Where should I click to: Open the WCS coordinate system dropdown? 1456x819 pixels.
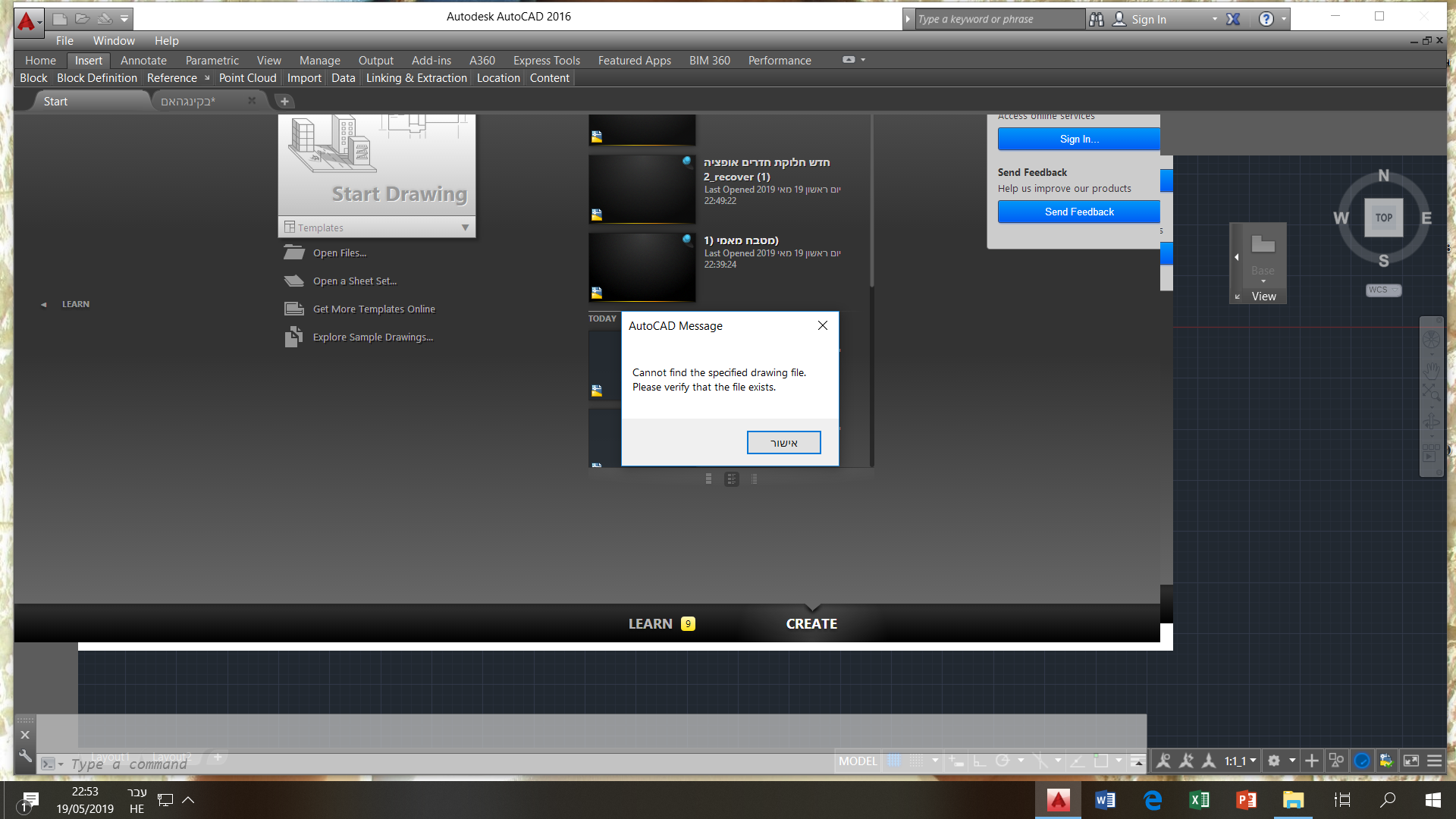[1384, 290]
